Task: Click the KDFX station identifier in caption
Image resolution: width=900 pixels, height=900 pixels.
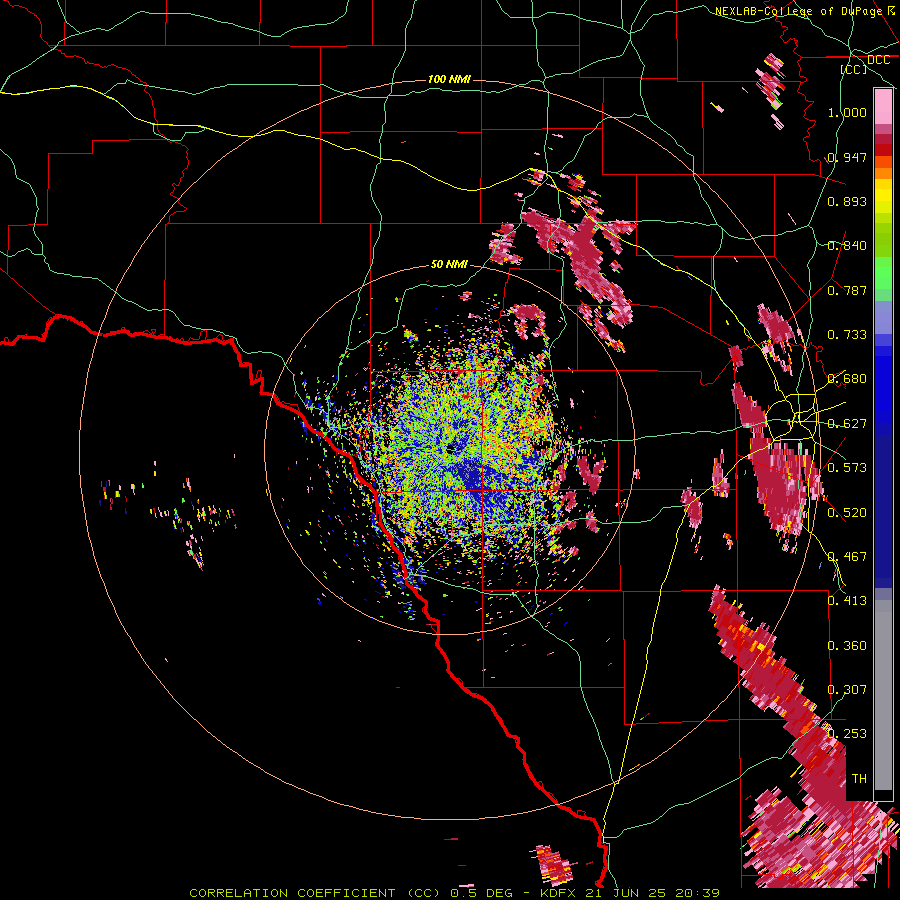Action: [x=560, y=893]
